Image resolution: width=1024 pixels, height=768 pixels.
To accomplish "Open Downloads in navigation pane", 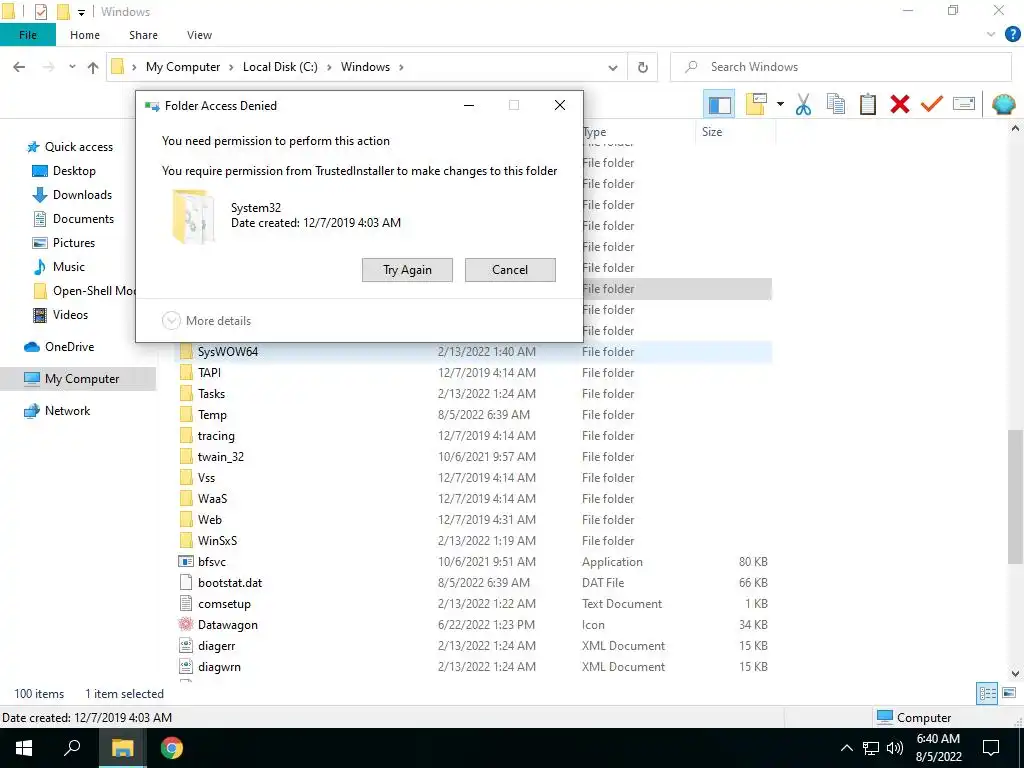I will click(x=82, y=195).
